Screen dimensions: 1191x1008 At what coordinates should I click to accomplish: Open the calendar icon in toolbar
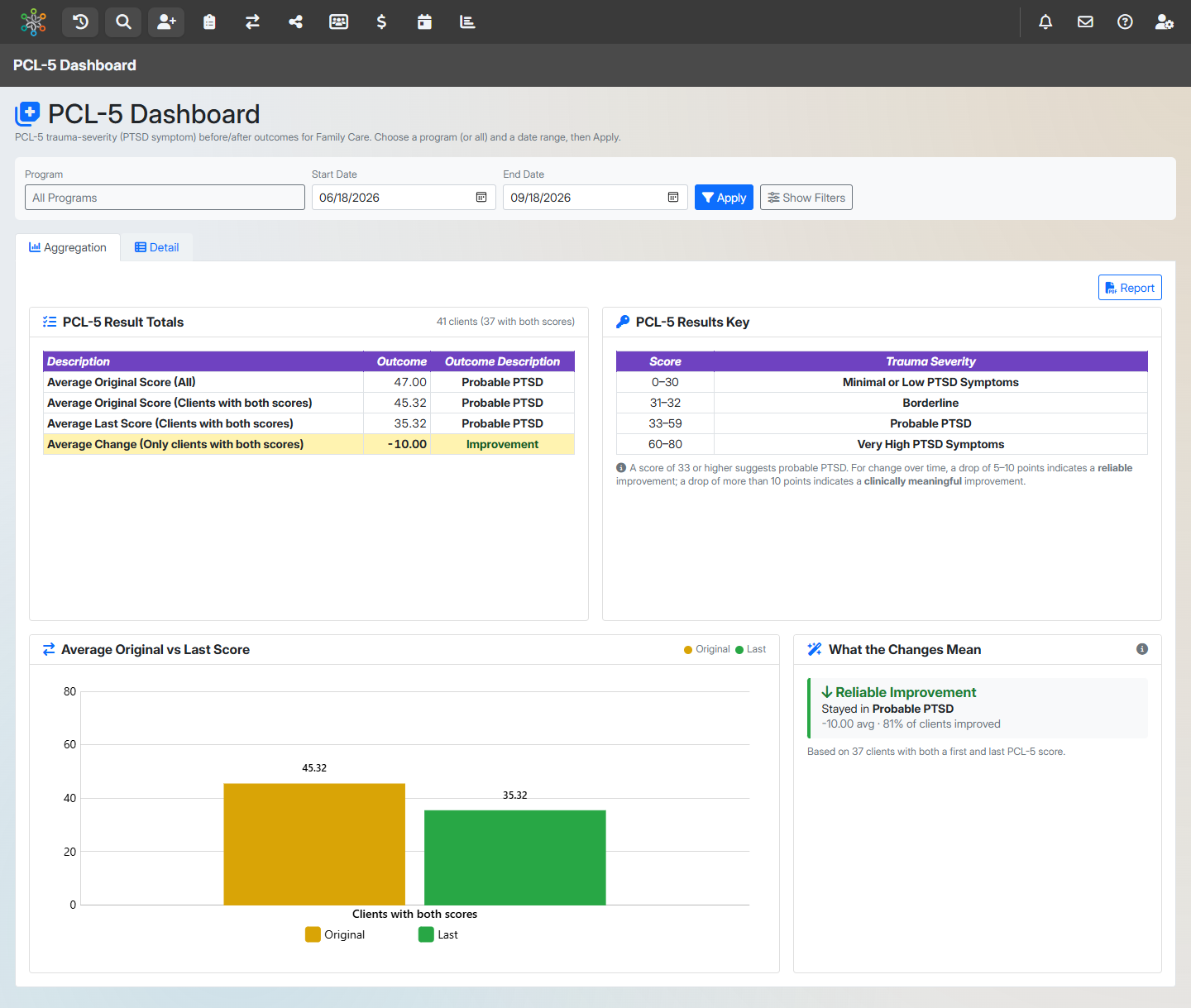click(424, 21)
